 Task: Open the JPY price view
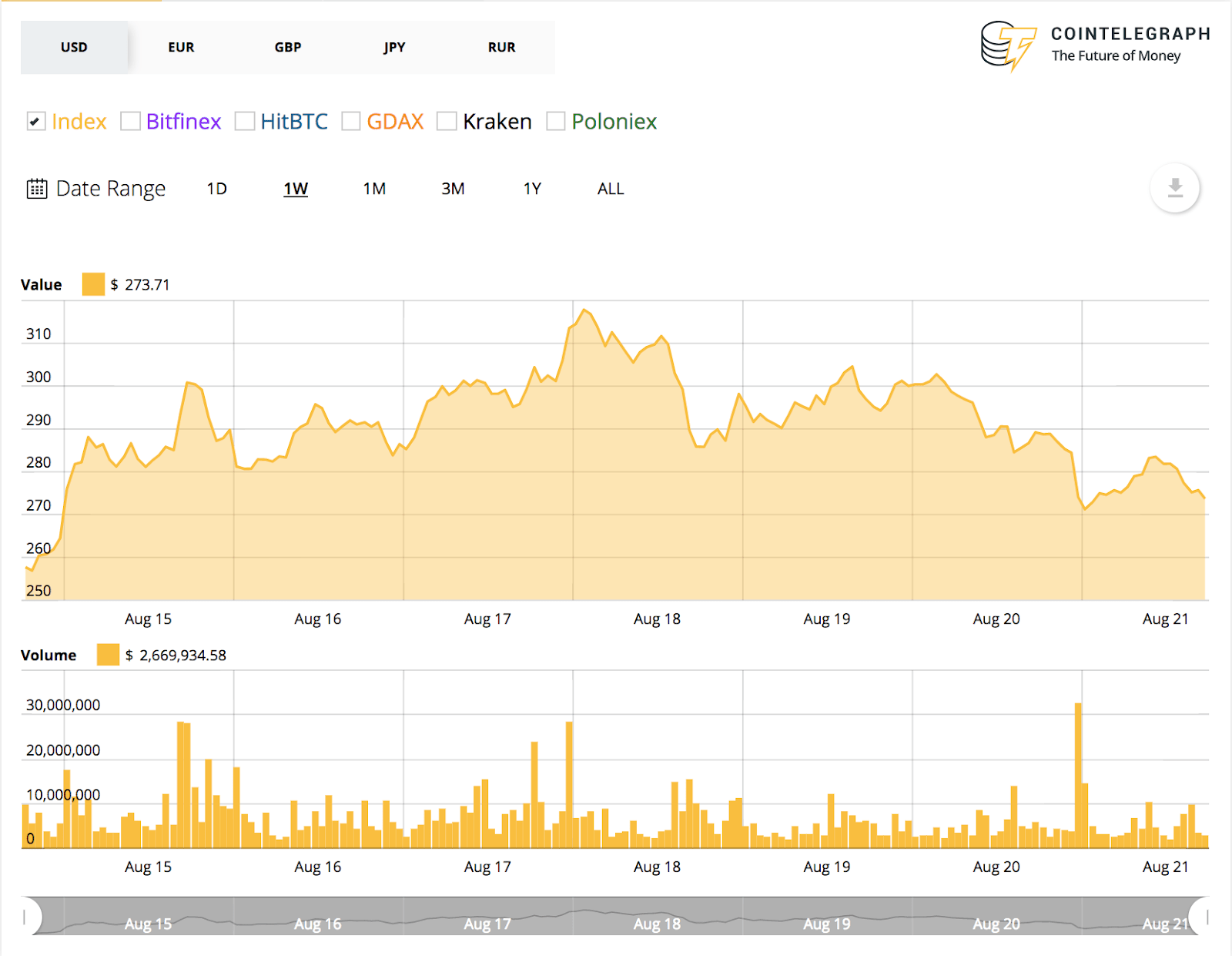[x=394, y=47]
